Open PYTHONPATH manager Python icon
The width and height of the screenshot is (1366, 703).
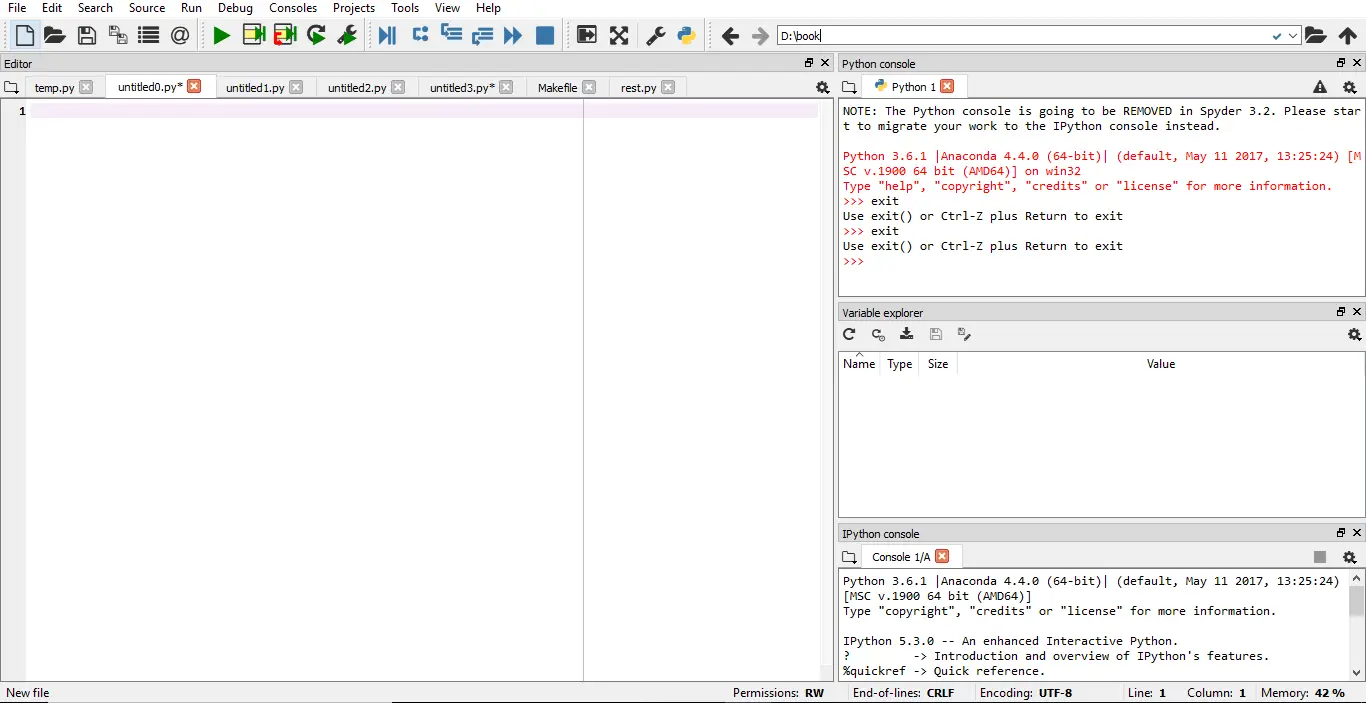pos(686,36)
